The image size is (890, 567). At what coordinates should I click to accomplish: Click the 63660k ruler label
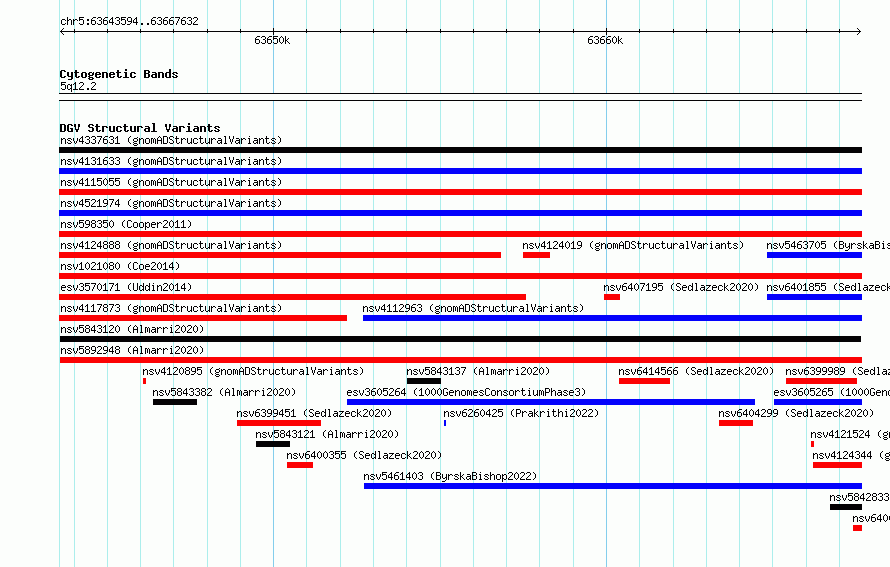(604, 40)
